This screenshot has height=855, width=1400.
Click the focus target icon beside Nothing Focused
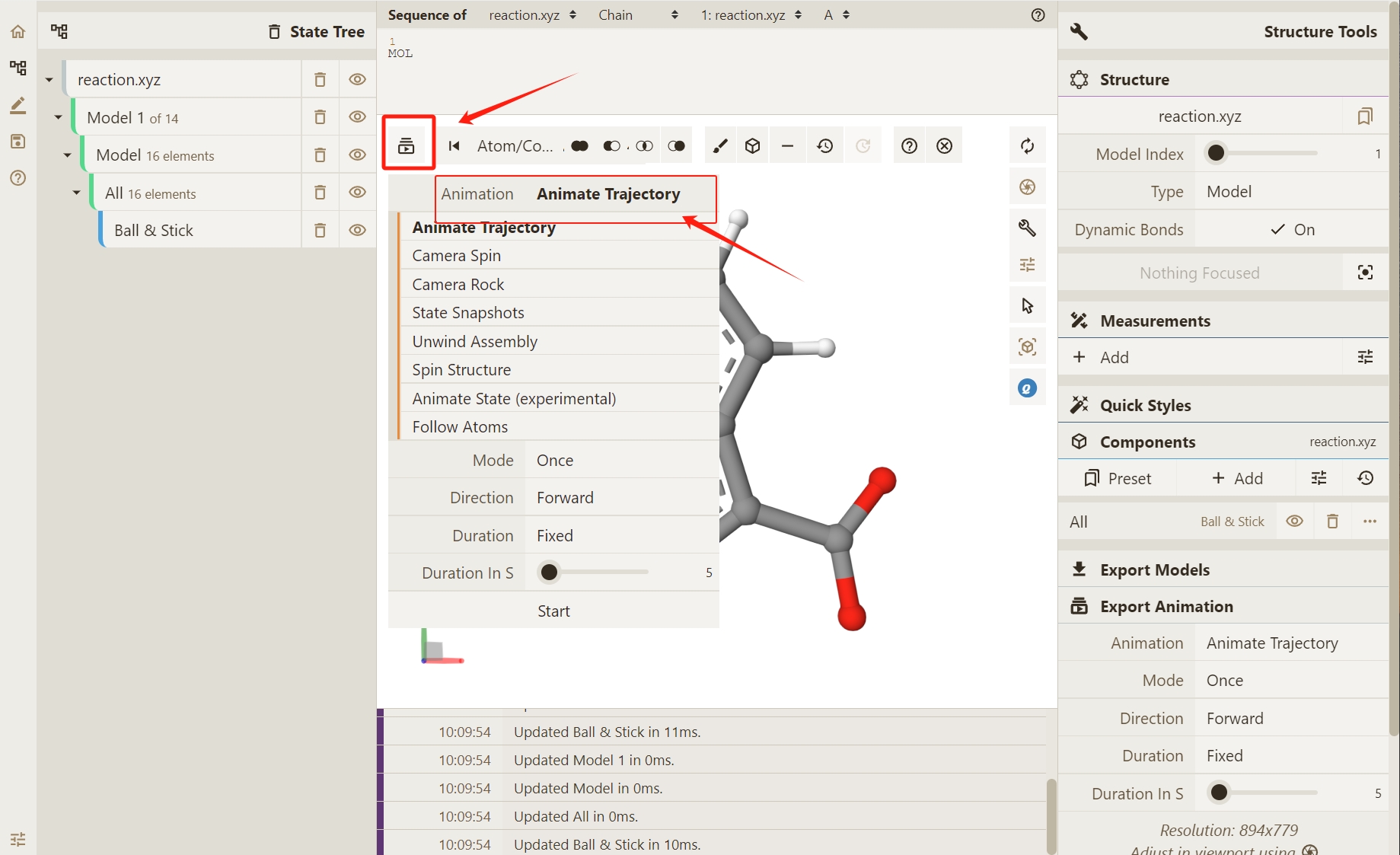(x=1365, y=273)
